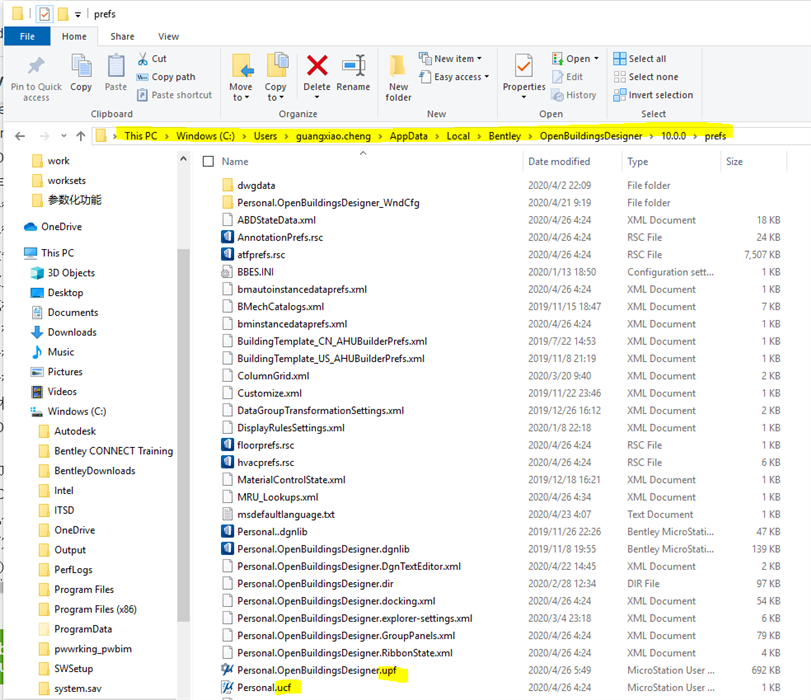Click the Paste clipboard icon

pos(116,66)
